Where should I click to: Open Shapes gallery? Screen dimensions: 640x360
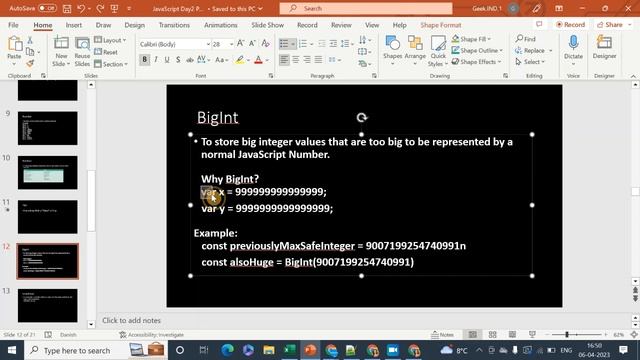click(393, 51)
